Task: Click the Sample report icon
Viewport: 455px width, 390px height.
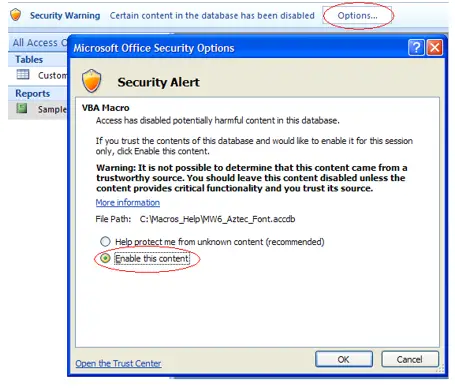Action: 22,108
